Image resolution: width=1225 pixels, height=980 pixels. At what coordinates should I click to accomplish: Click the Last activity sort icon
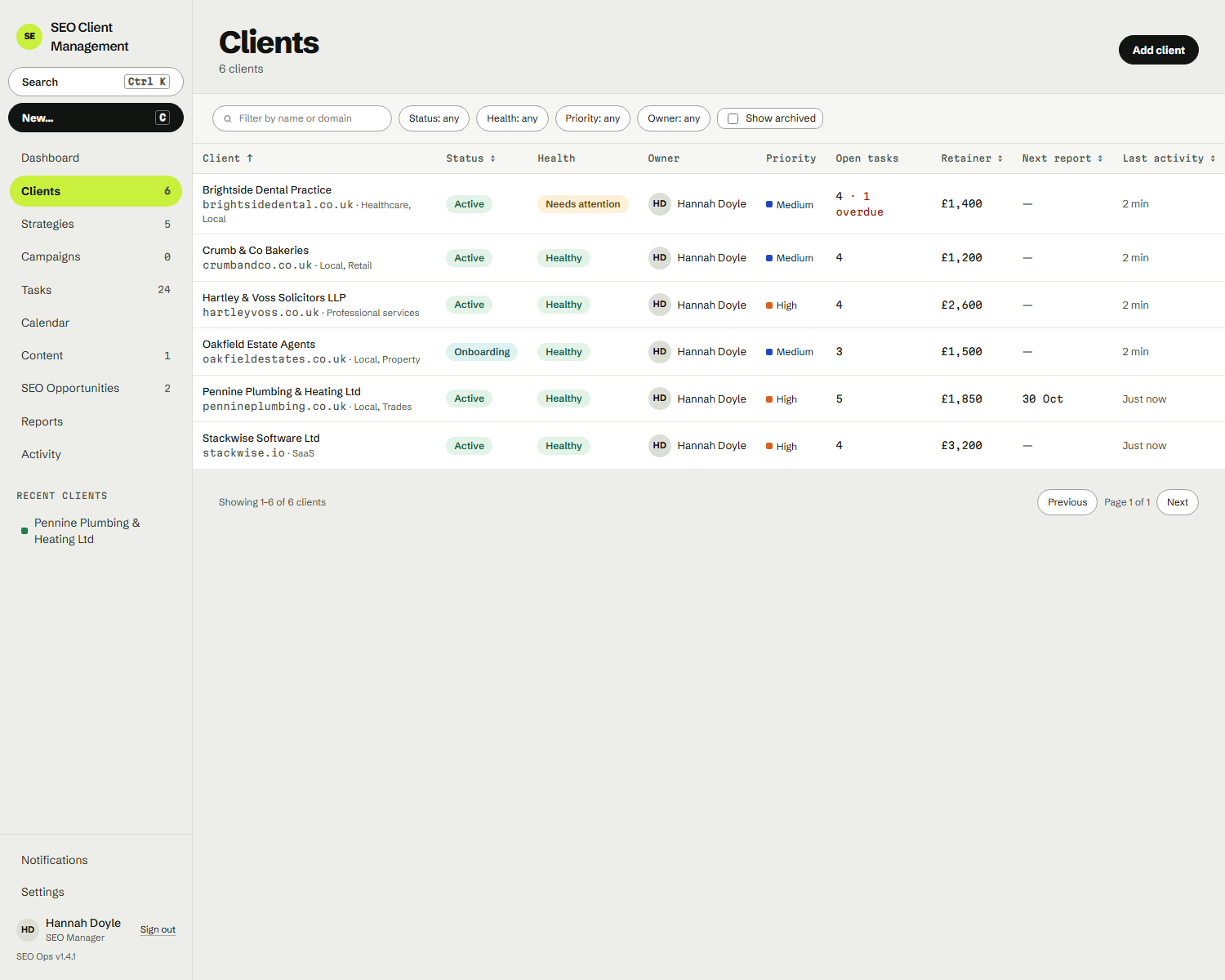coord(1213,158)
